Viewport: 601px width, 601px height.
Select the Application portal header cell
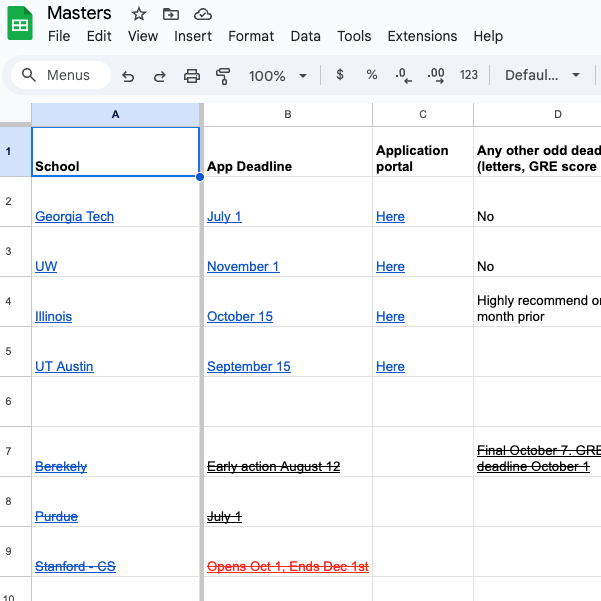click(x=423, y=152)
